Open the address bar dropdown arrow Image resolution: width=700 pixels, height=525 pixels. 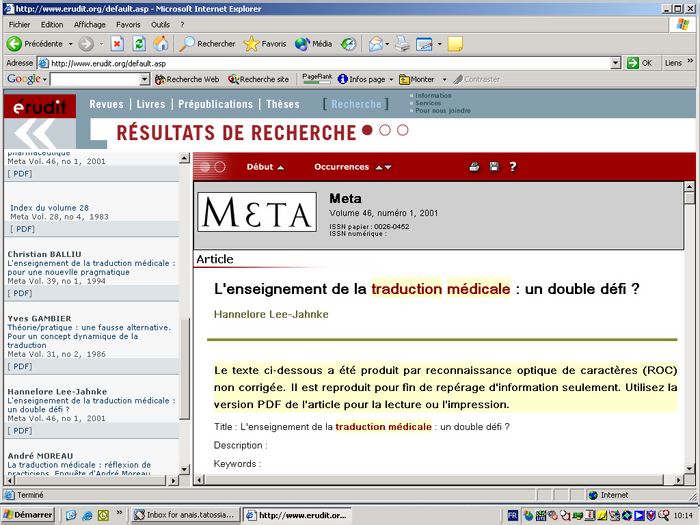coord(616,63)
